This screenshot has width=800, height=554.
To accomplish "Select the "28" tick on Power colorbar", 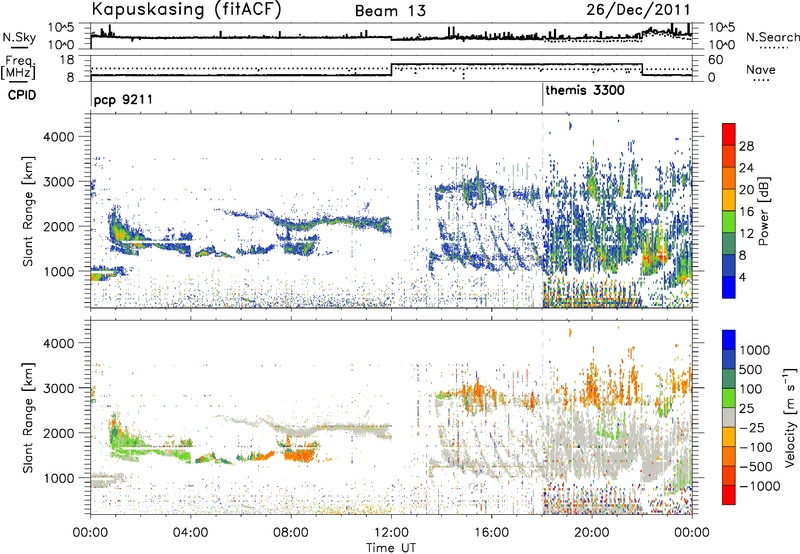I will (746, 146).
